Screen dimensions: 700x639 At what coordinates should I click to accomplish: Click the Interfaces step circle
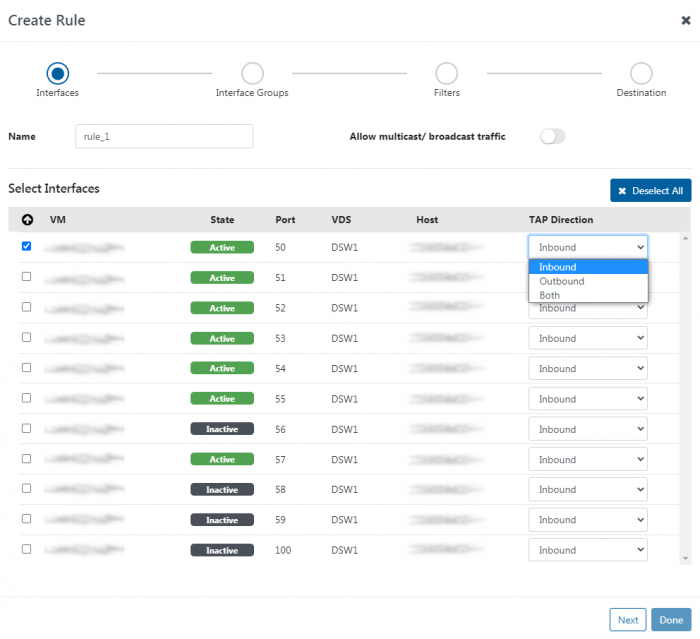(x=57, y=73)
